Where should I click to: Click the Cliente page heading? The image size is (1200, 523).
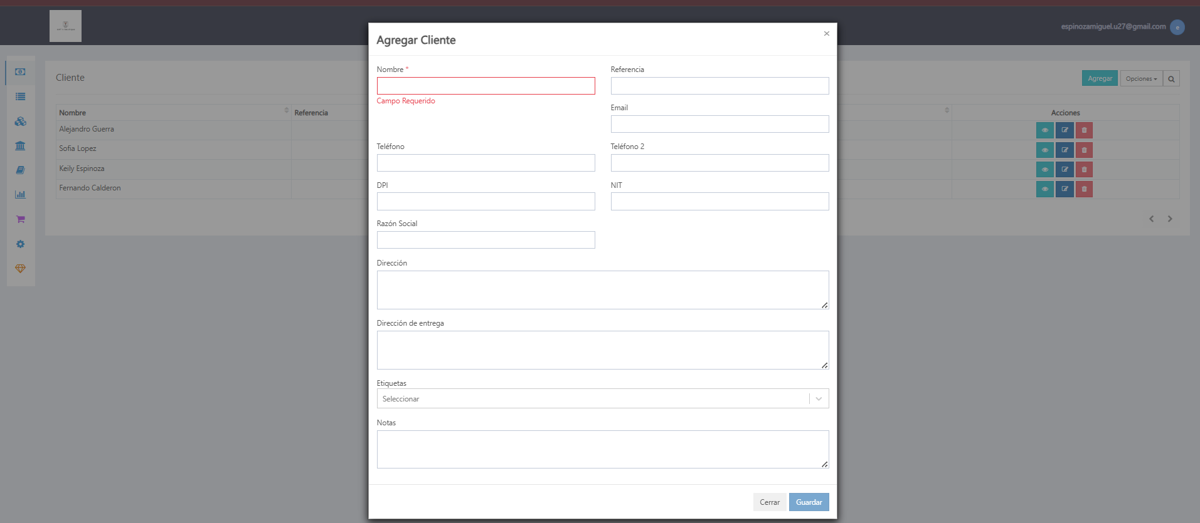click(x=70, y=77)
